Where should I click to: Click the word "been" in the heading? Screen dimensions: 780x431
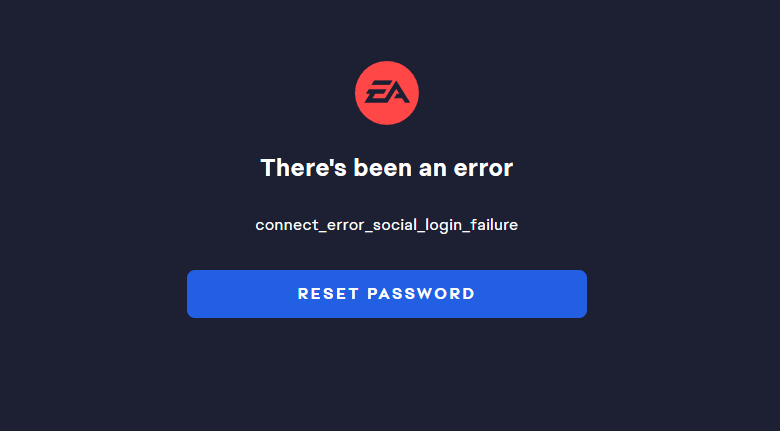click(383, 167)
